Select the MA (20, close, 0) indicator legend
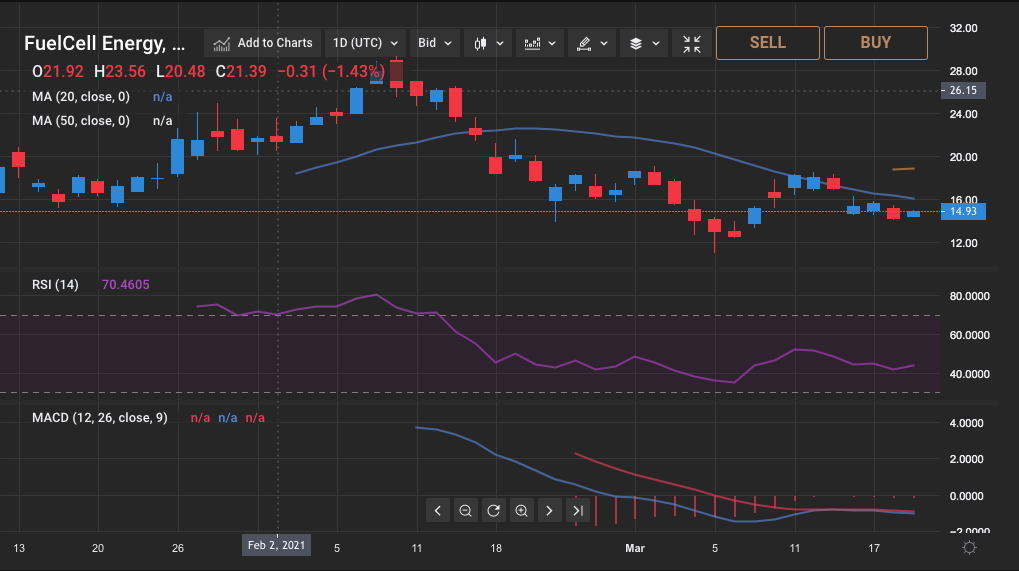This screenshot has width=1019, height=571. (81, 97)
